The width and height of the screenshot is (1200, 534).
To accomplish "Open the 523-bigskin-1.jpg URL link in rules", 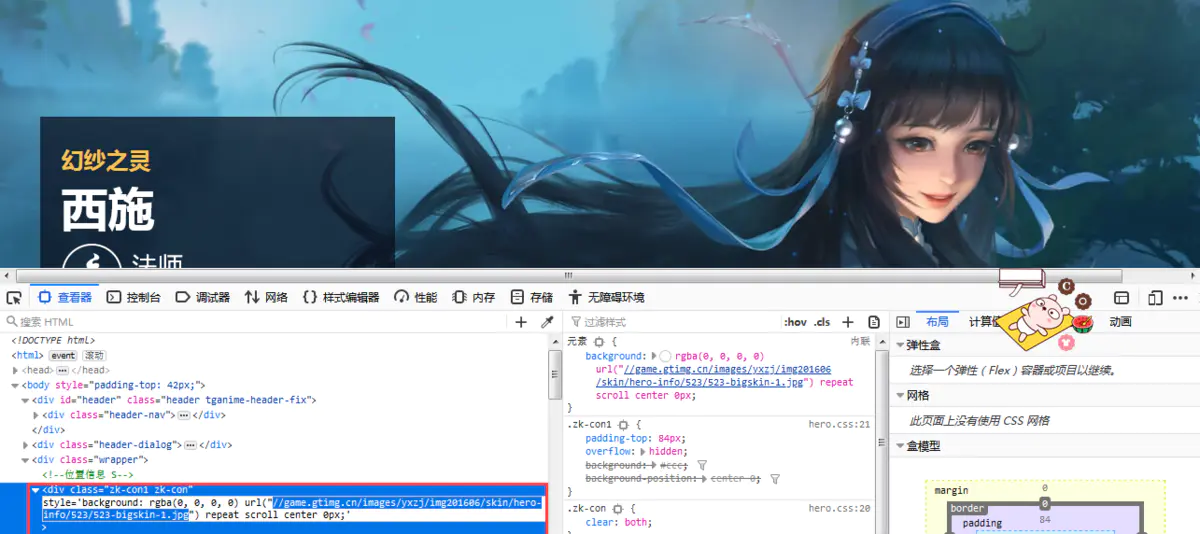I will [x=713, y=376].
